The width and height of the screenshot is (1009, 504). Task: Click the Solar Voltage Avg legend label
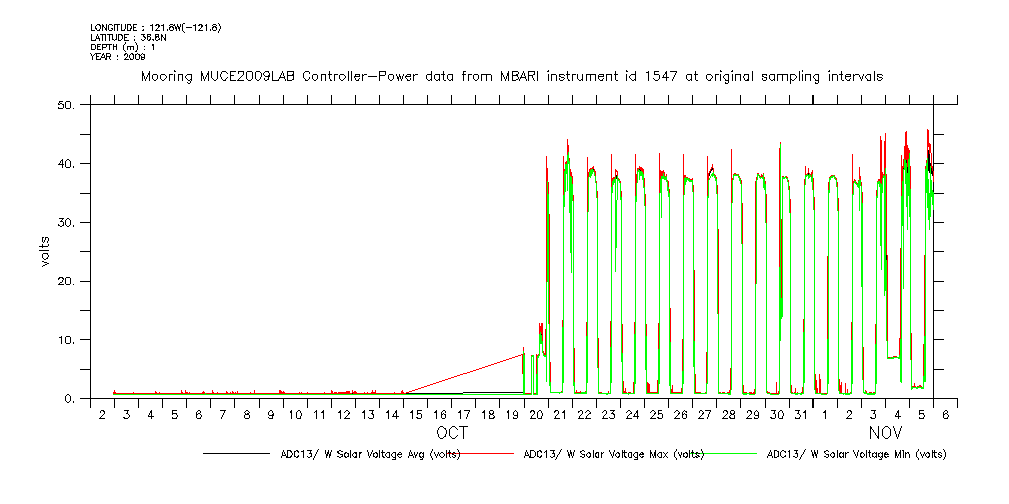(366, 454)
